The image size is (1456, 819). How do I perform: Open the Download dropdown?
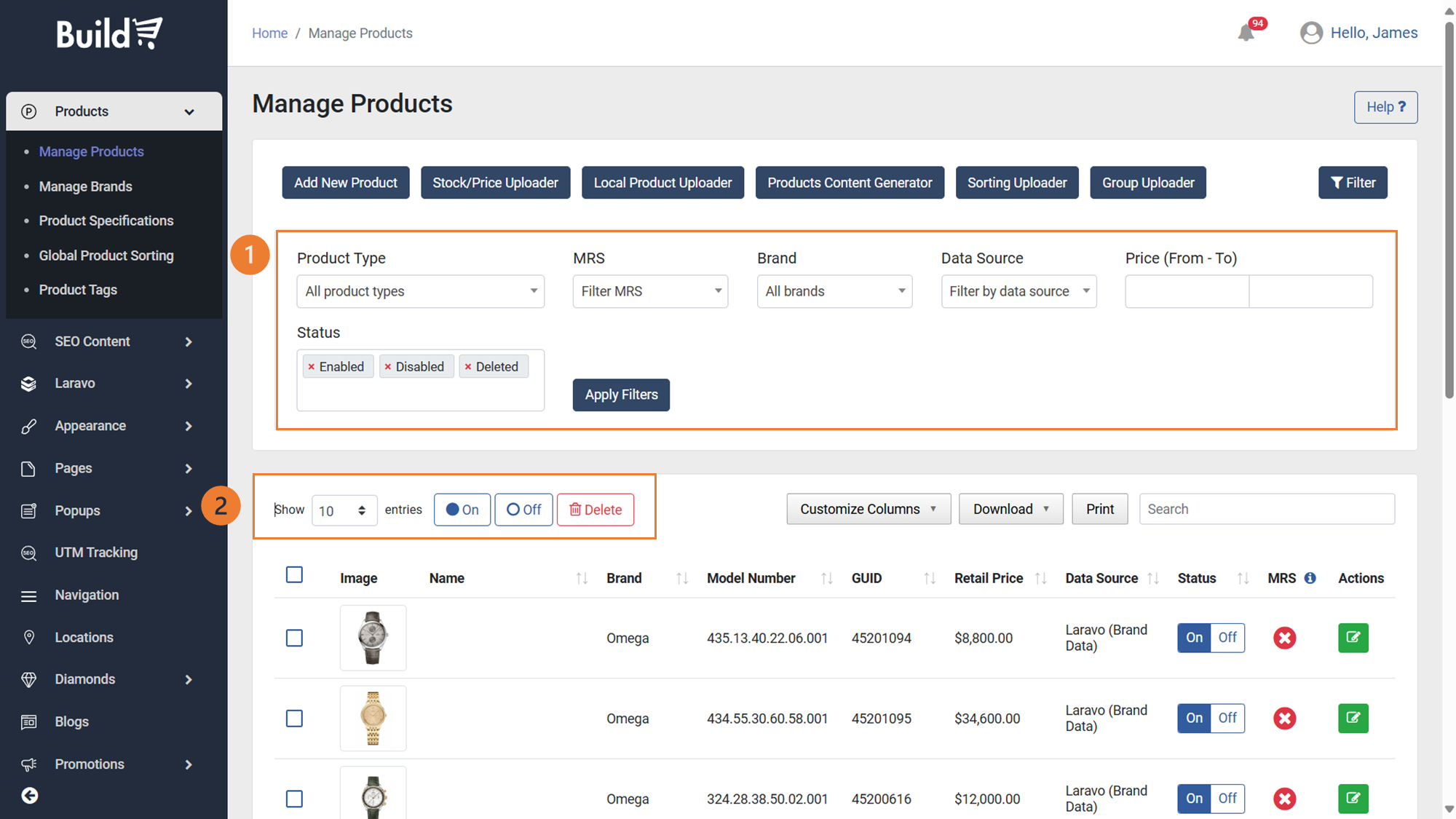coord(1010,509)
